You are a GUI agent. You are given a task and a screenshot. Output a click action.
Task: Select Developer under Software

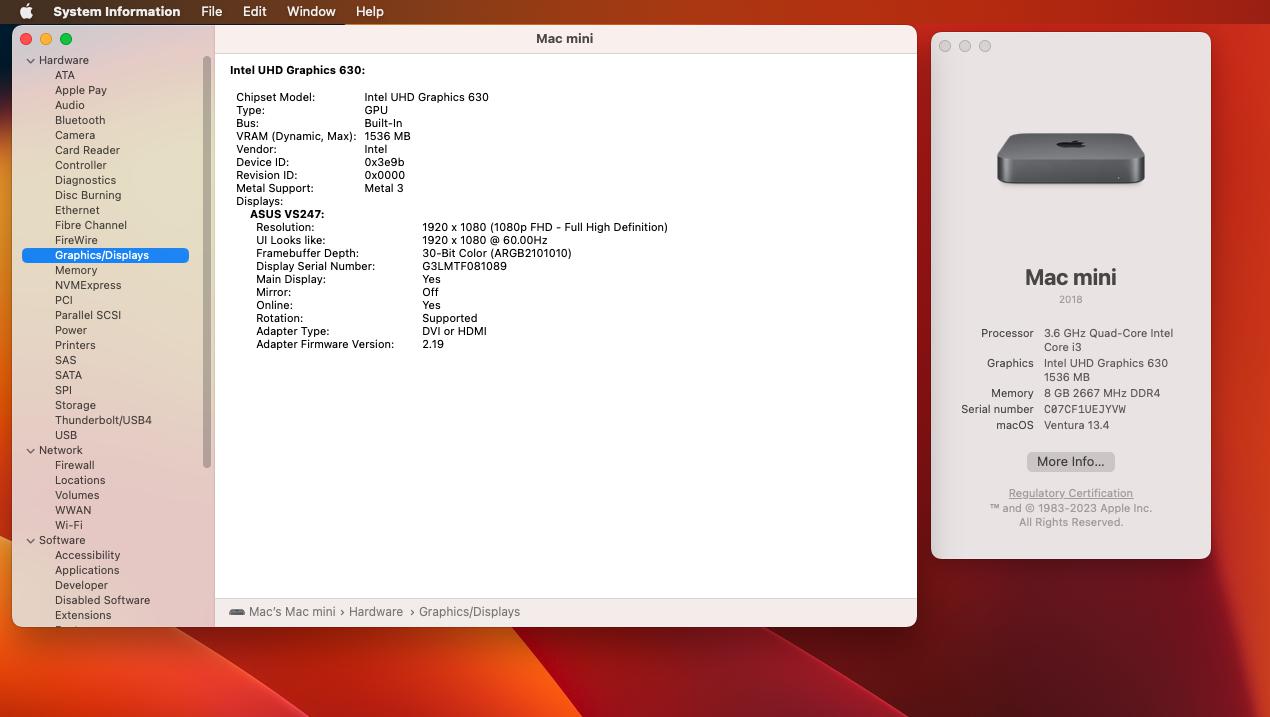pos(81,585)
